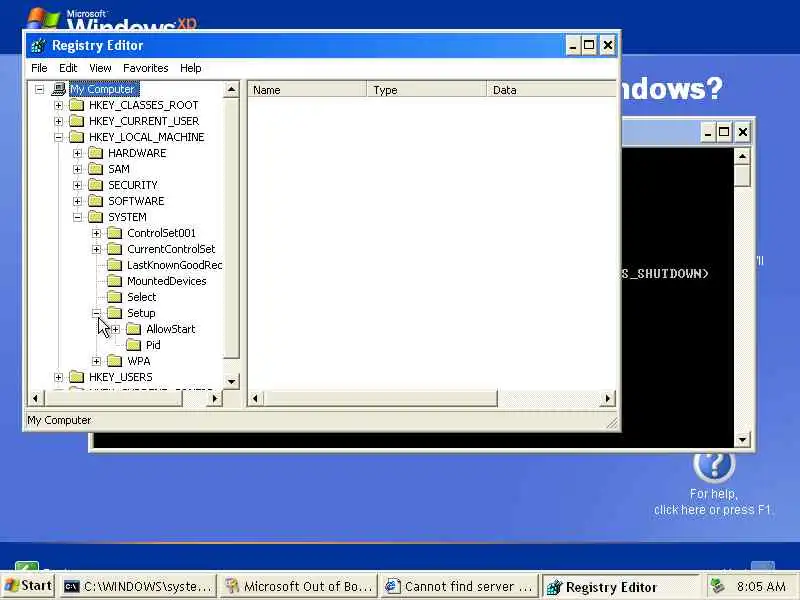Click the HKEY_CLASSES_ROOT folder icon
Screen dimensions: 800x600
click(77, 105)
